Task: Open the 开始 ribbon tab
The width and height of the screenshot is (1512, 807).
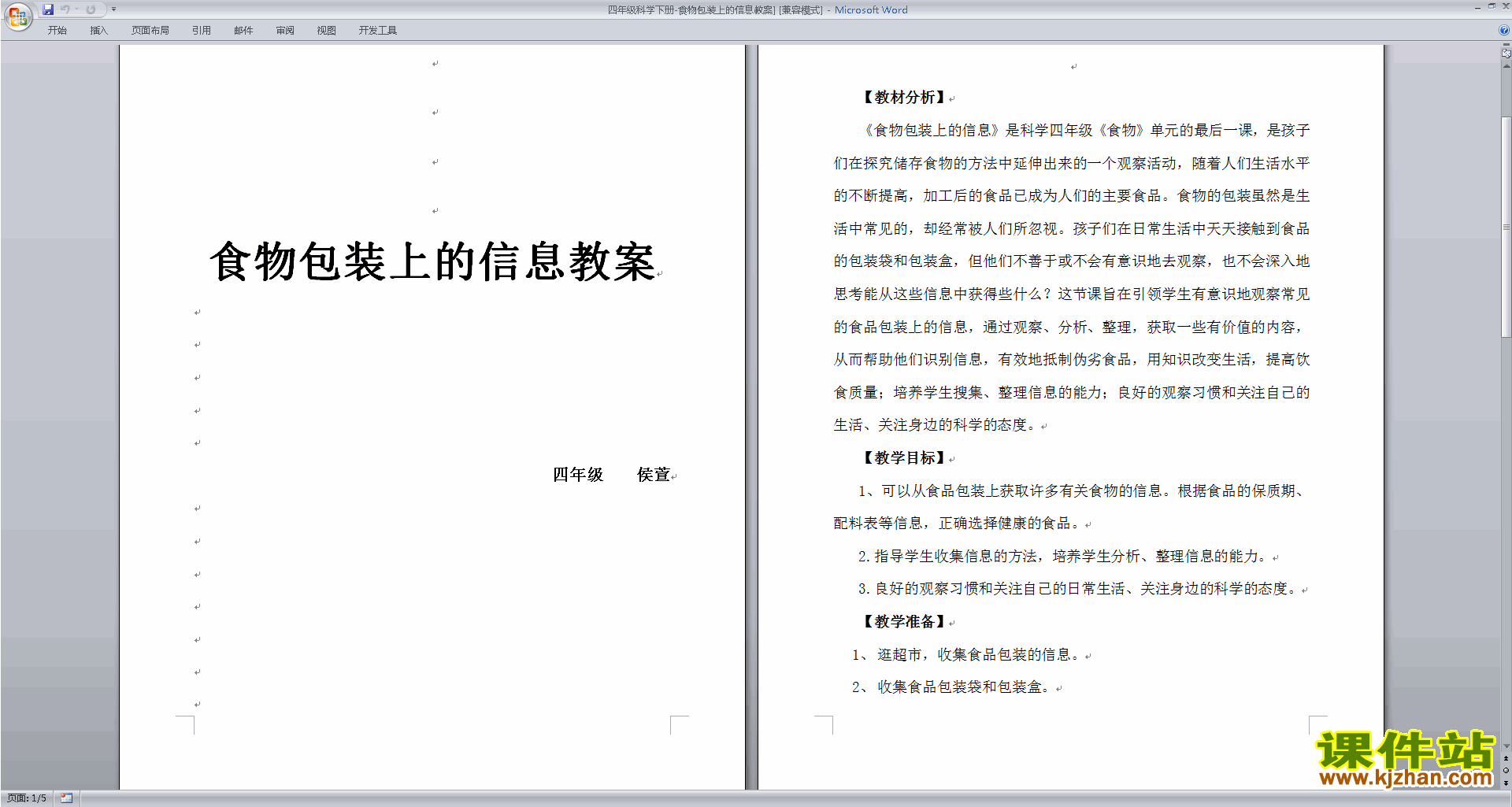Action: point(57,31)
